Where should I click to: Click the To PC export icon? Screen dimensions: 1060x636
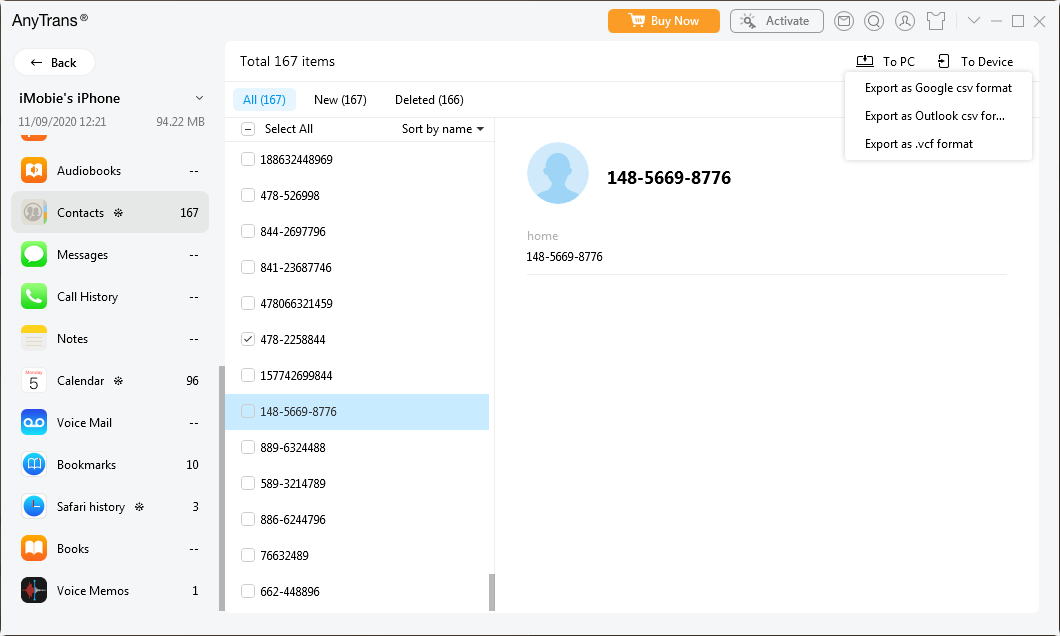865,61
